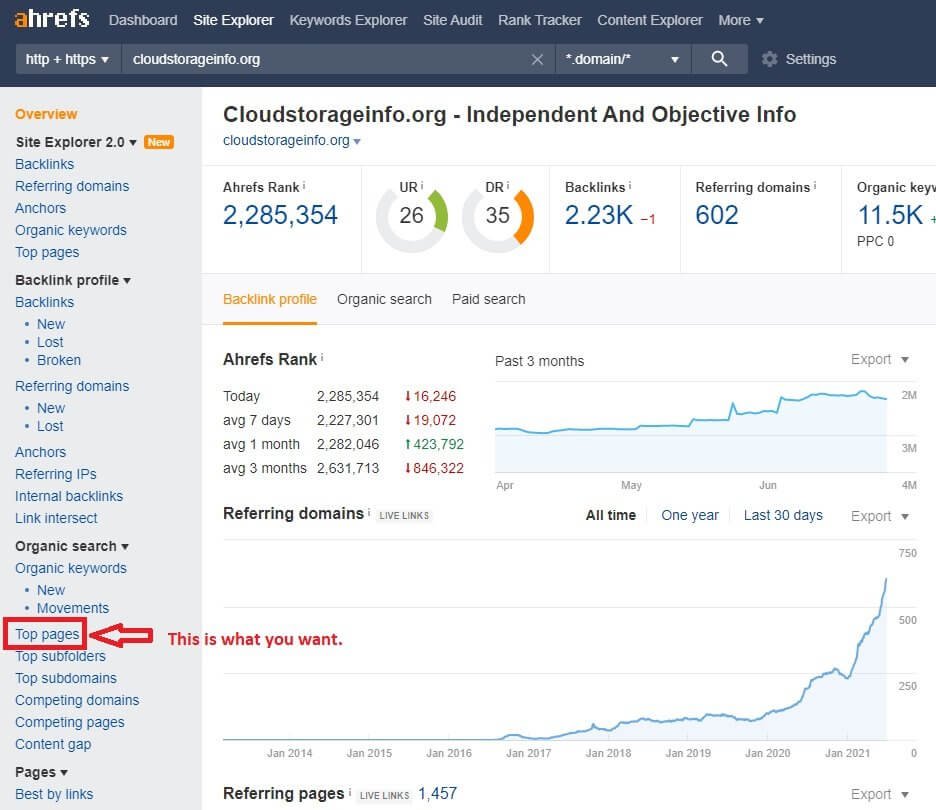Viewport: 936px width, 810px height.
Task: Click the 2.23K backlinks count
Action: point(599,215)
